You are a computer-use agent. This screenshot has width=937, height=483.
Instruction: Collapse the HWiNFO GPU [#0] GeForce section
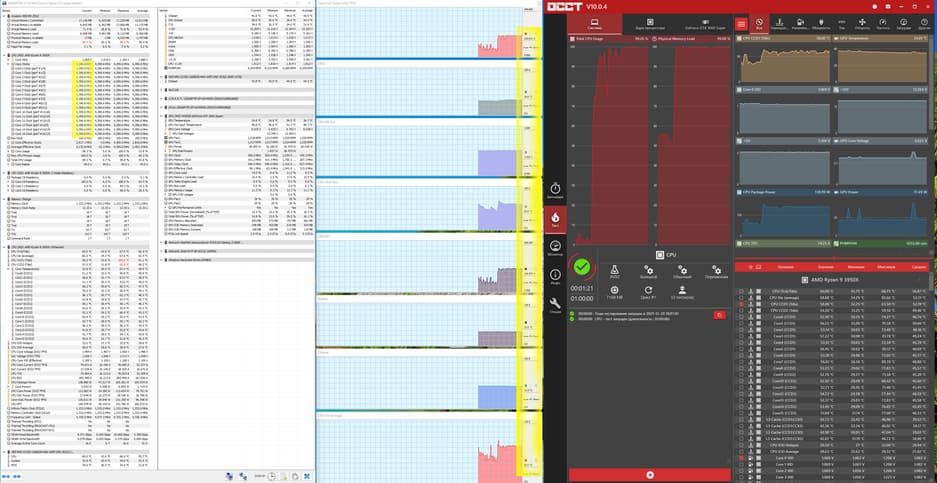click(x=163, y=115)
